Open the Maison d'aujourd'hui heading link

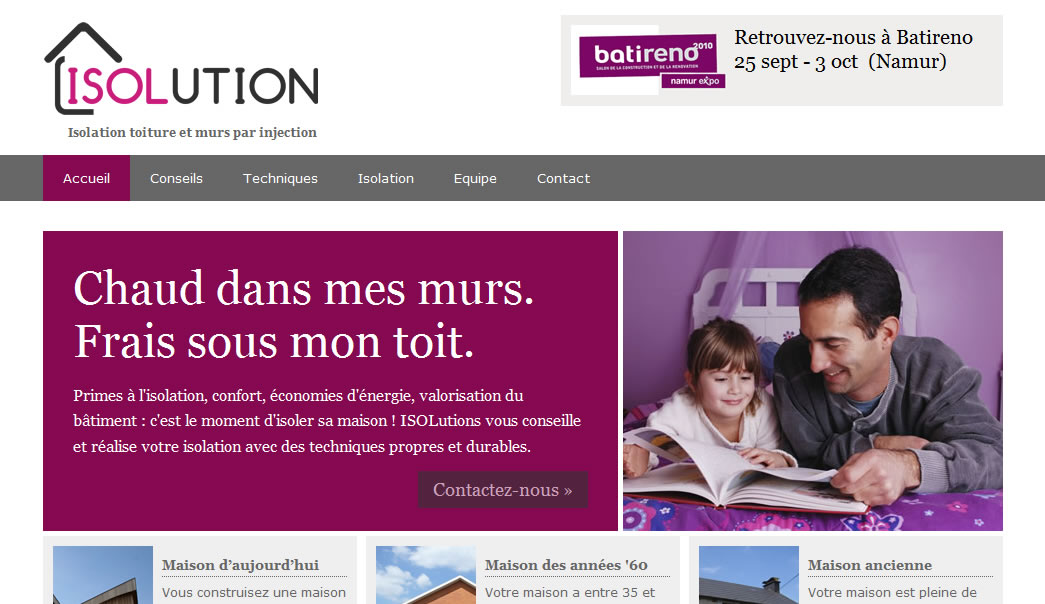point(240,565)
